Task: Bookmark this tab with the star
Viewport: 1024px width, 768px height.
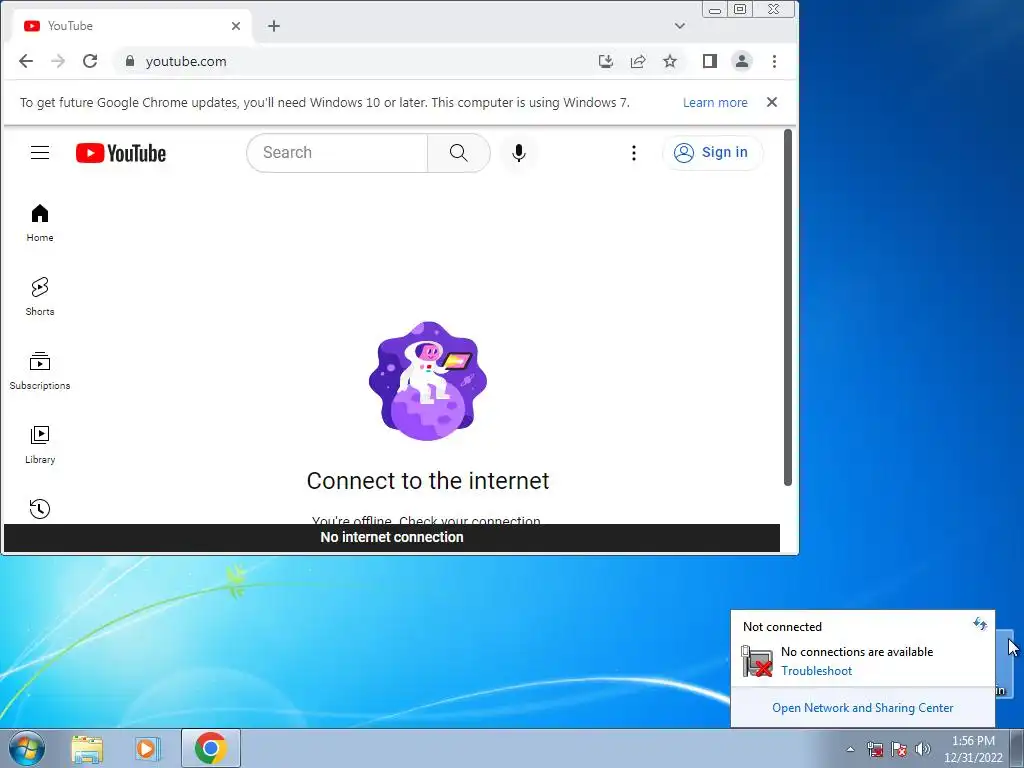Action: pos(670,61)
